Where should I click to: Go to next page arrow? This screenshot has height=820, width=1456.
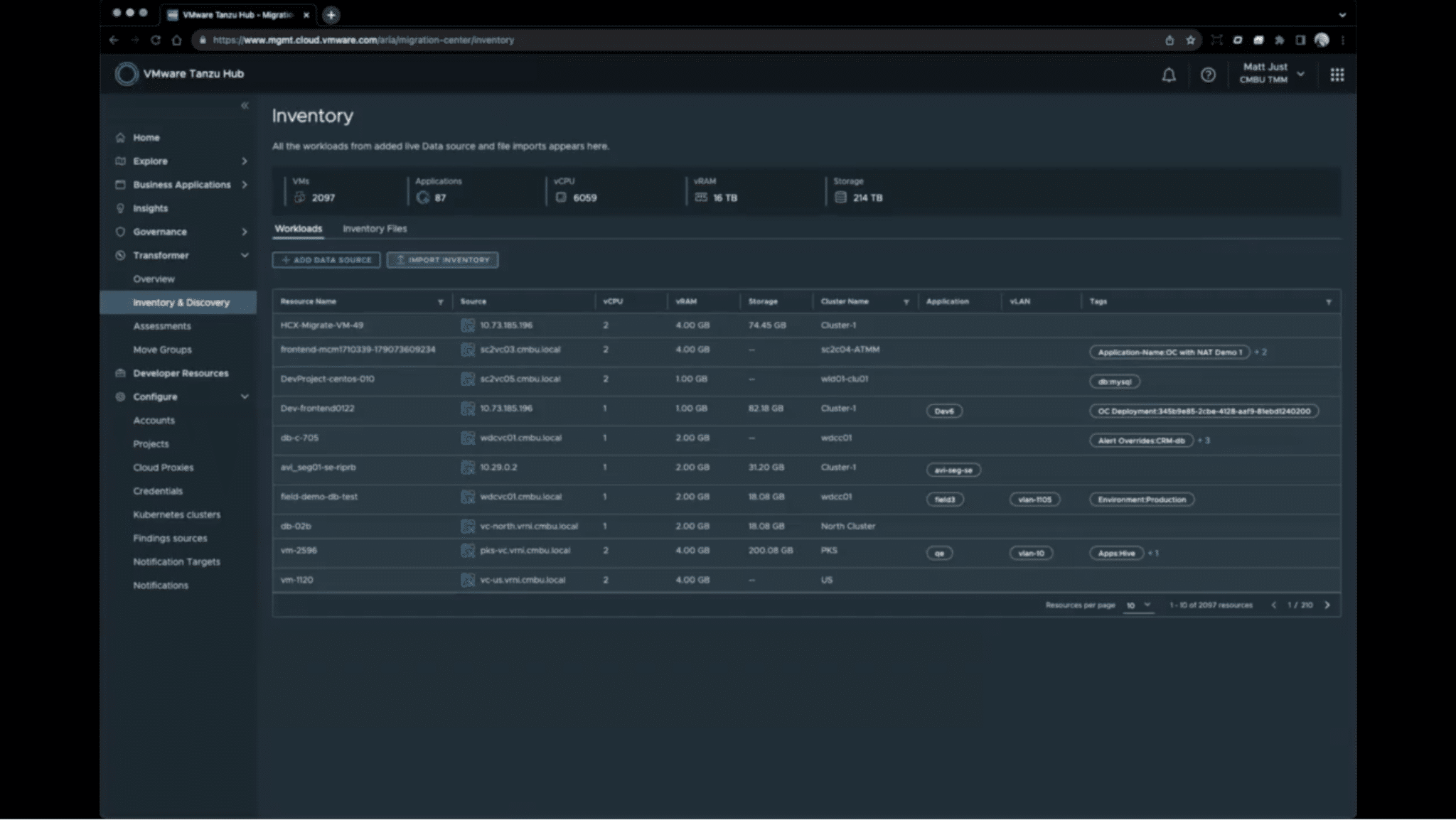1327,605
